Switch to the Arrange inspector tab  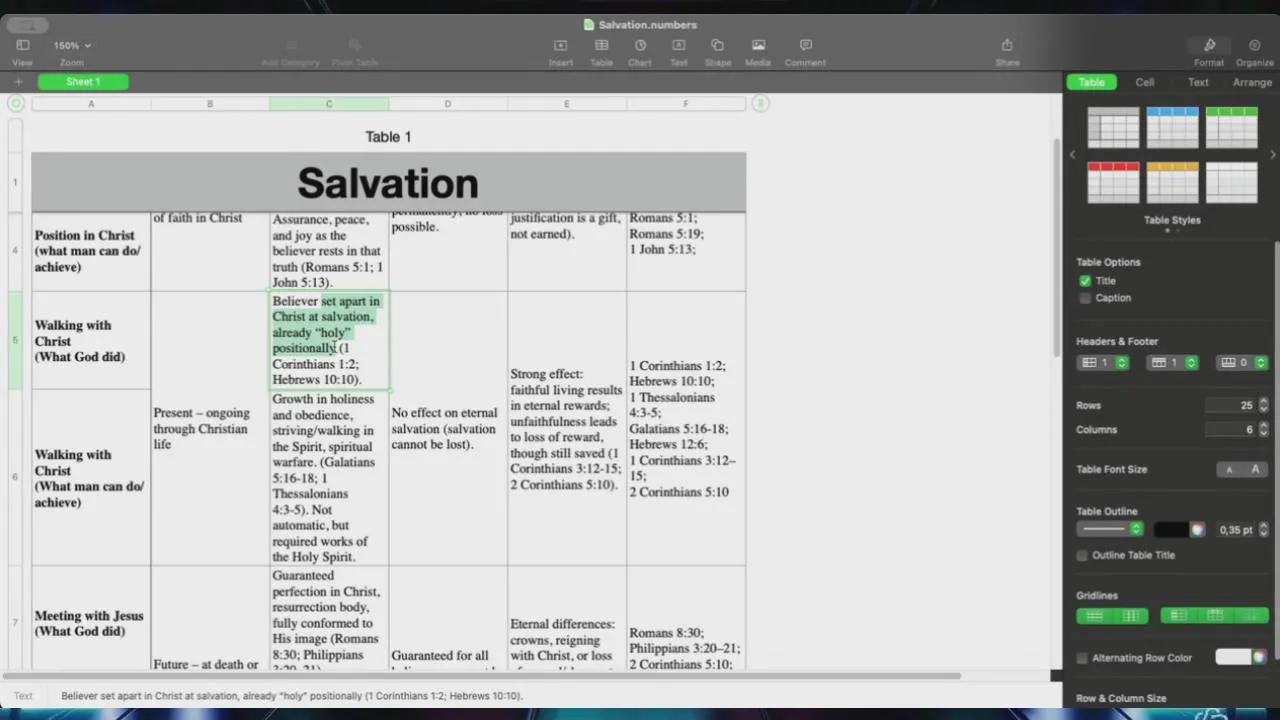coord(1252,82)
